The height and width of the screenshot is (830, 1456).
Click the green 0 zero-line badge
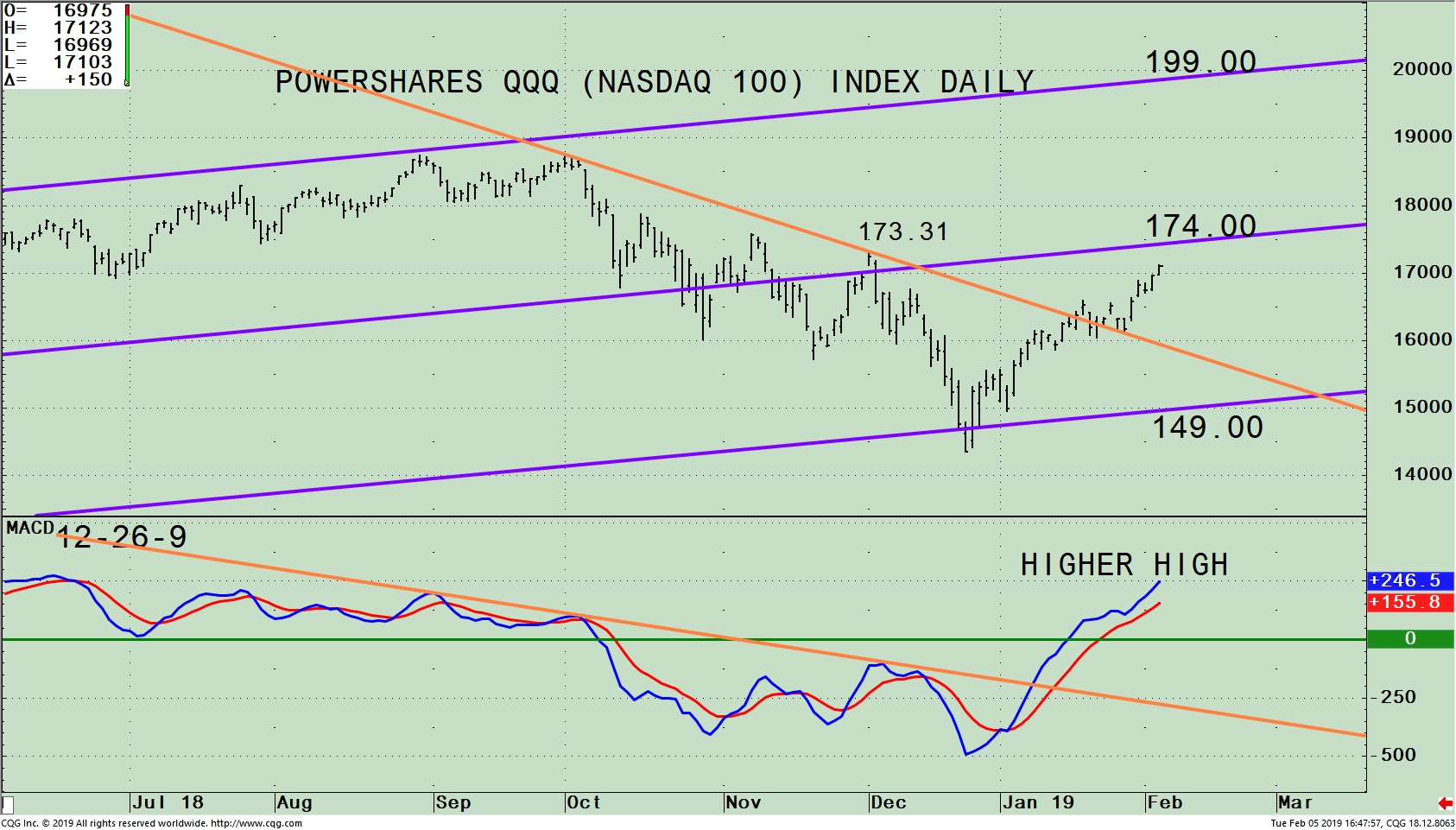click(1410, 638)
